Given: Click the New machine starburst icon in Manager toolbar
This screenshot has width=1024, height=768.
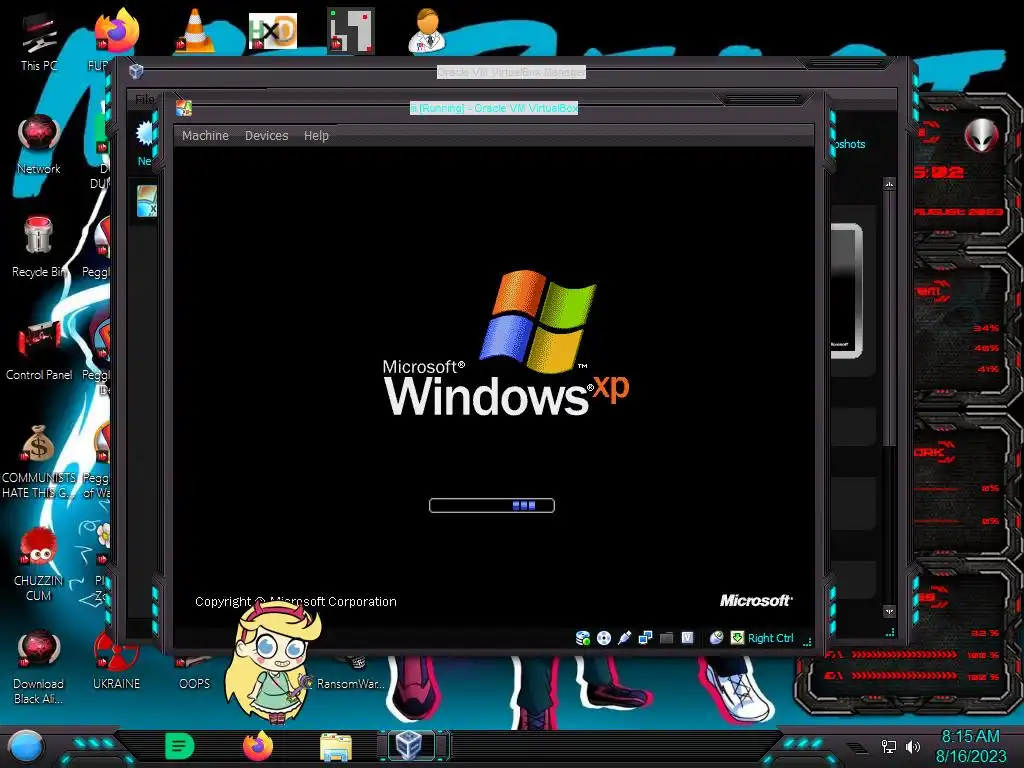Looking at the screenshot, I should pos(145,135).
